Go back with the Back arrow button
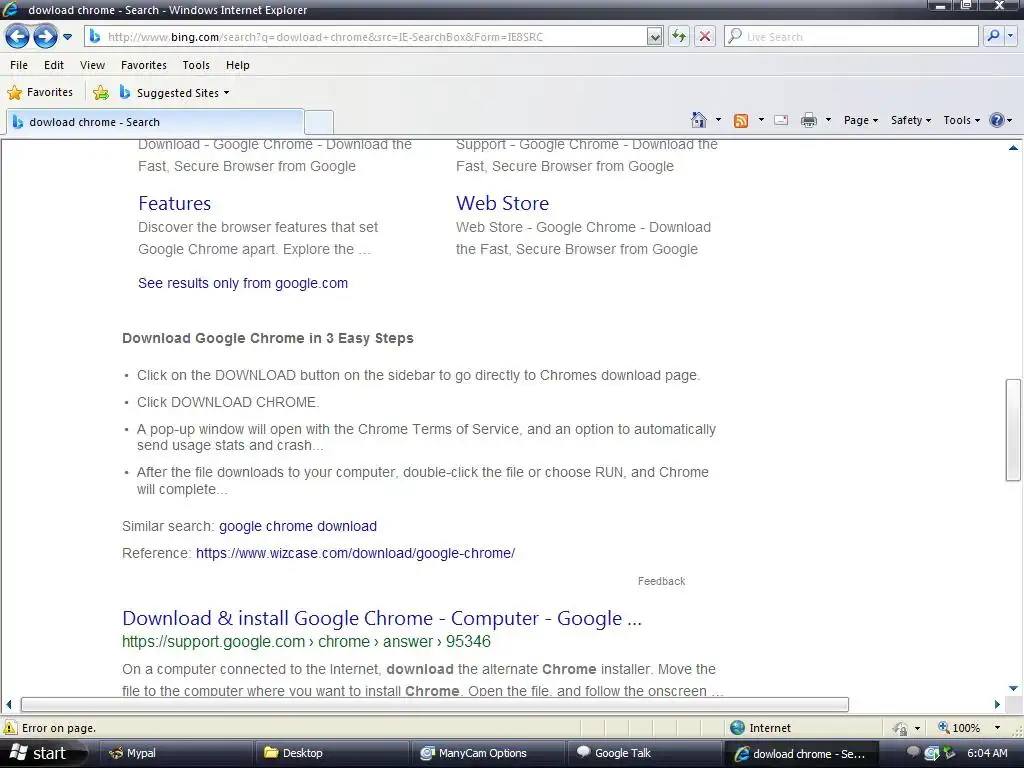This screenshot has width=1024, height=768. coord(17,37)
